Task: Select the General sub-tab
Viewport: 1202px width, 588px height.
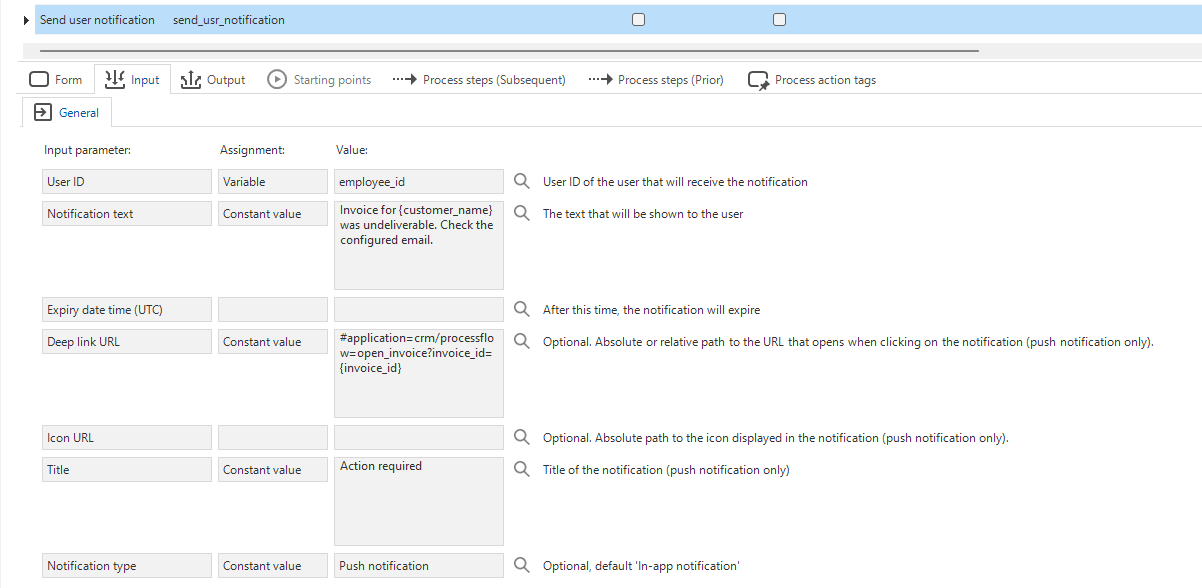Action: pos(67,113)
